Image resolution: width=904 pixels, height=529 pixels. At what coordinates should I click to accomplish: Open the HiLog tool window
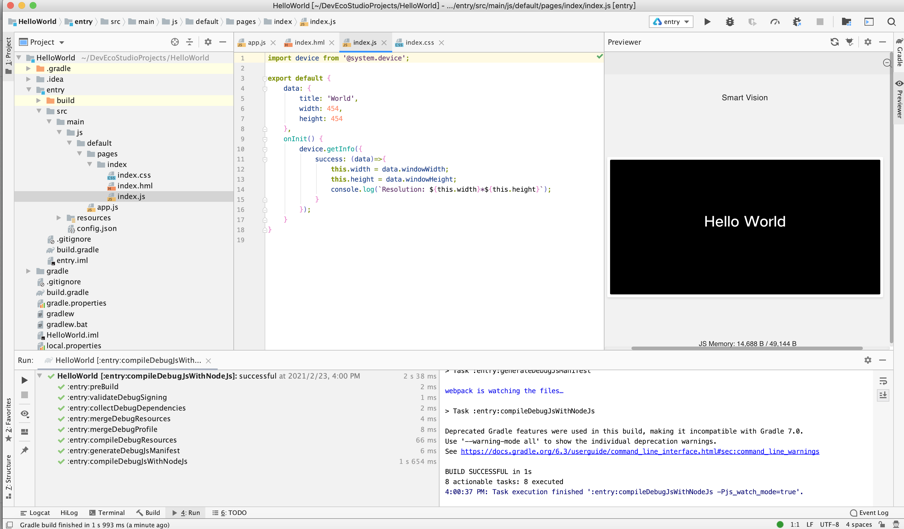[69, 512]
